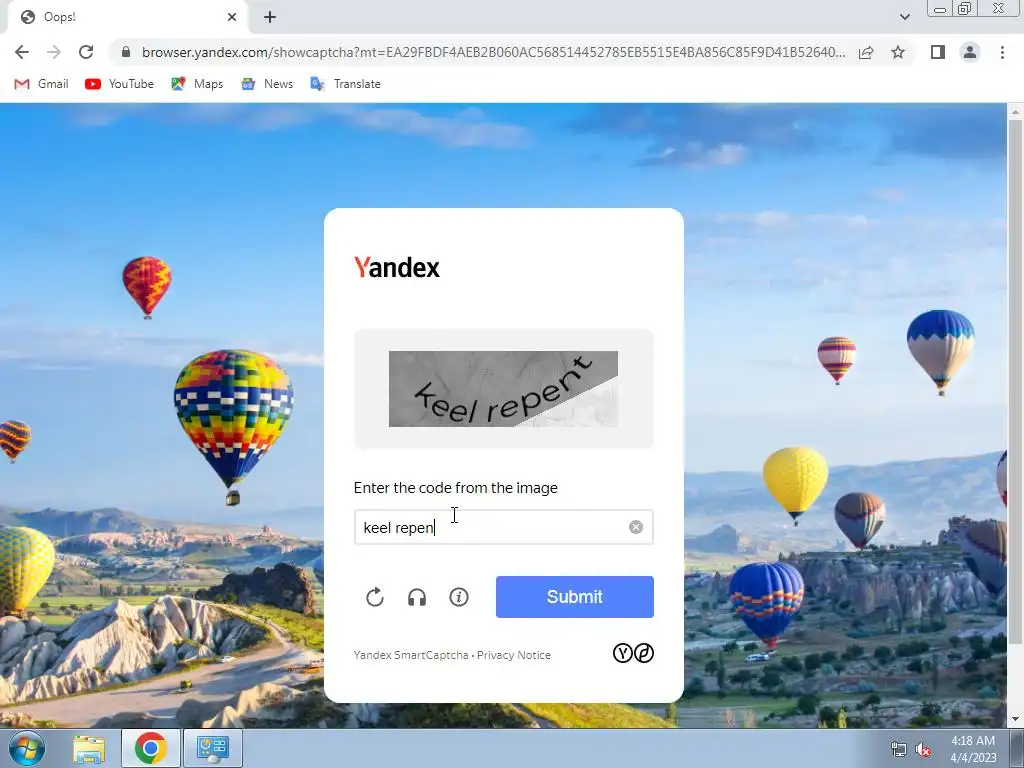Viewport: 1024px width, 768px height.
Task: Reload the current page
Action: click(x=86, y=52)
